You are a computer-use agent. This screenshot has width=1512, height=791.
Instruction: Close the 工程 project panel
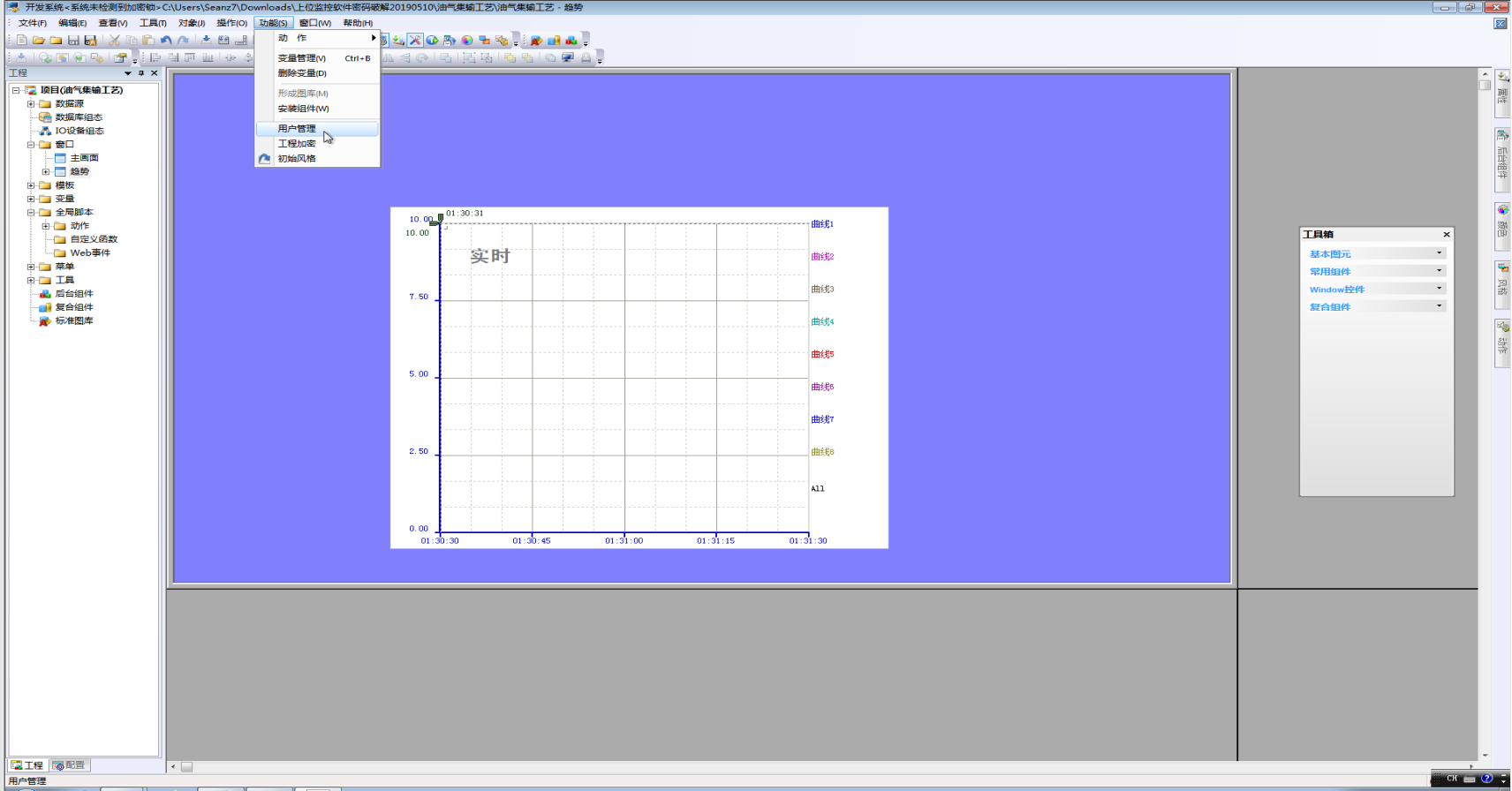154,73
